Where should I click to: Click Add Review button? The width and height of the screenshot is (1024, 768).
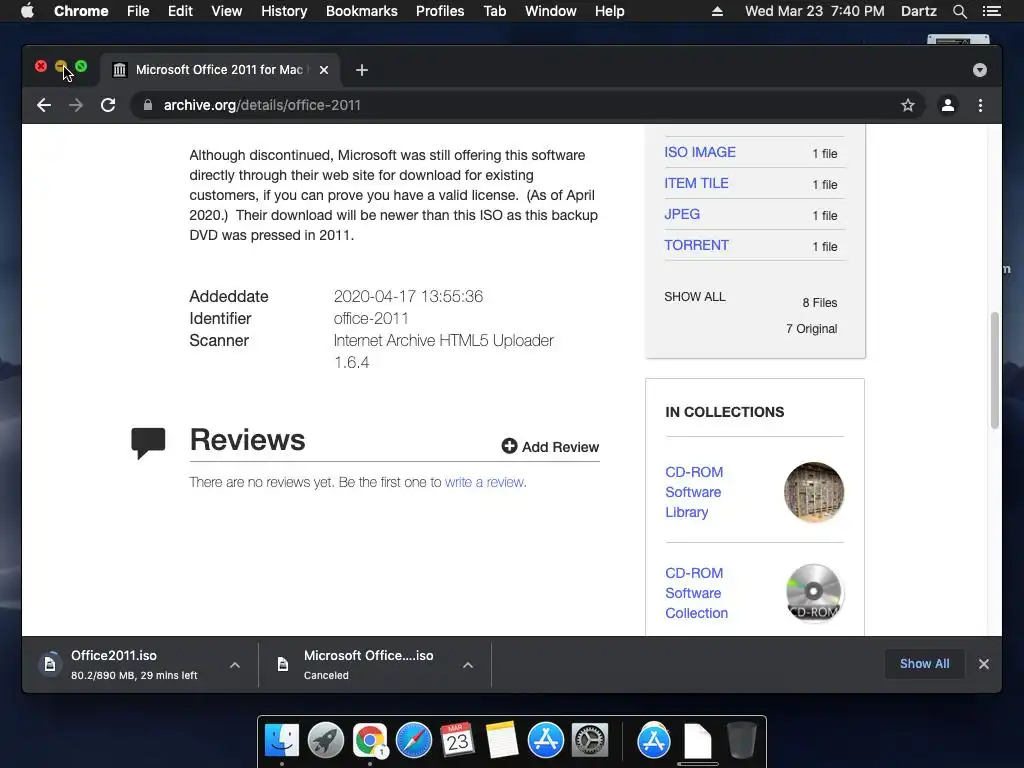tap(550, 447)
